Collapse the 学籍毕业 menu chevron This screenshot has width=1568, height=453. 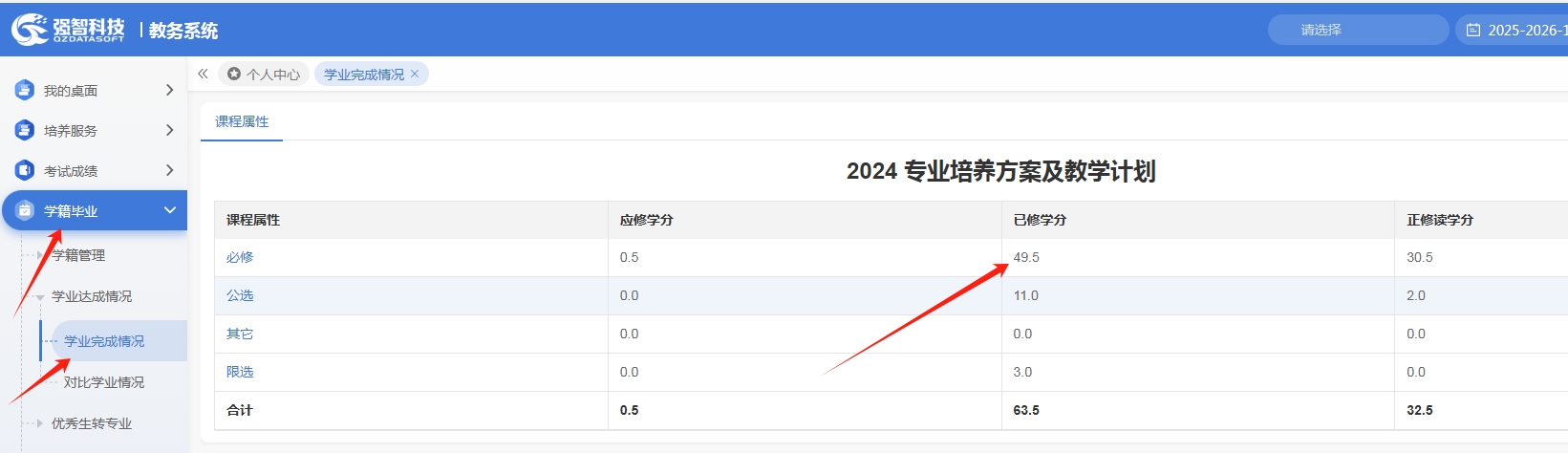169,210
